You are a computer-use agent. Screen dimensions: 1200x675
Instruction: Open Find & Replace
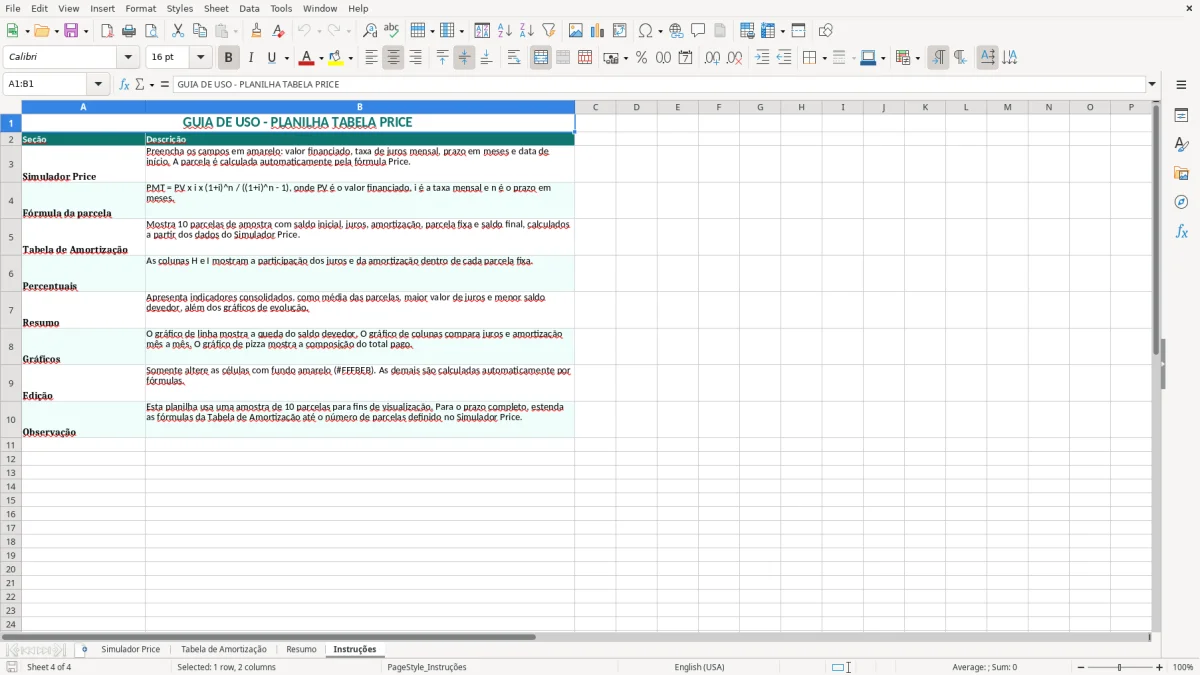tap(370, 31)
